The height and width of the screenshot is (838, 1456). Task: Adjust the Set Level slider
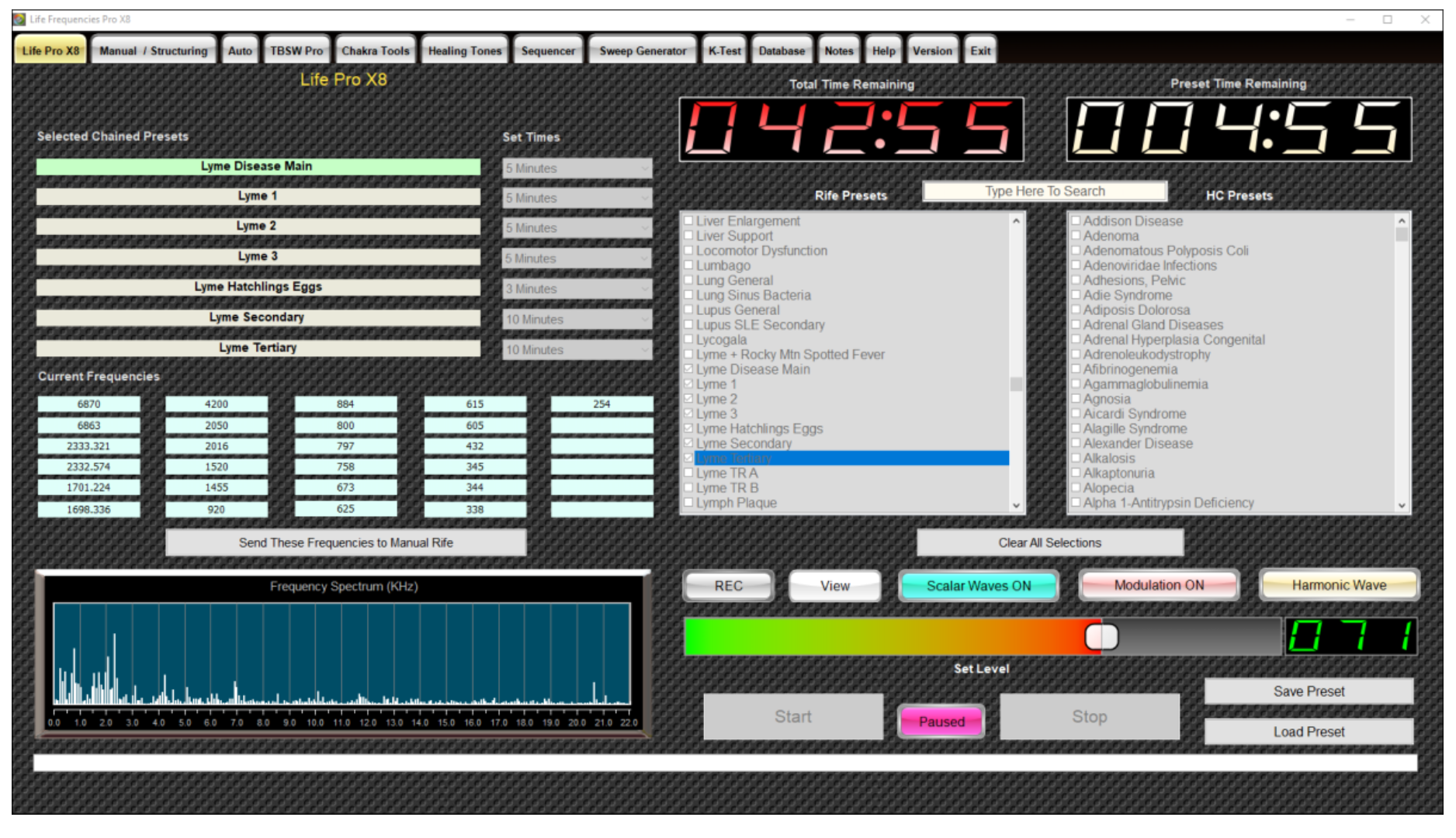(1099, 635)
